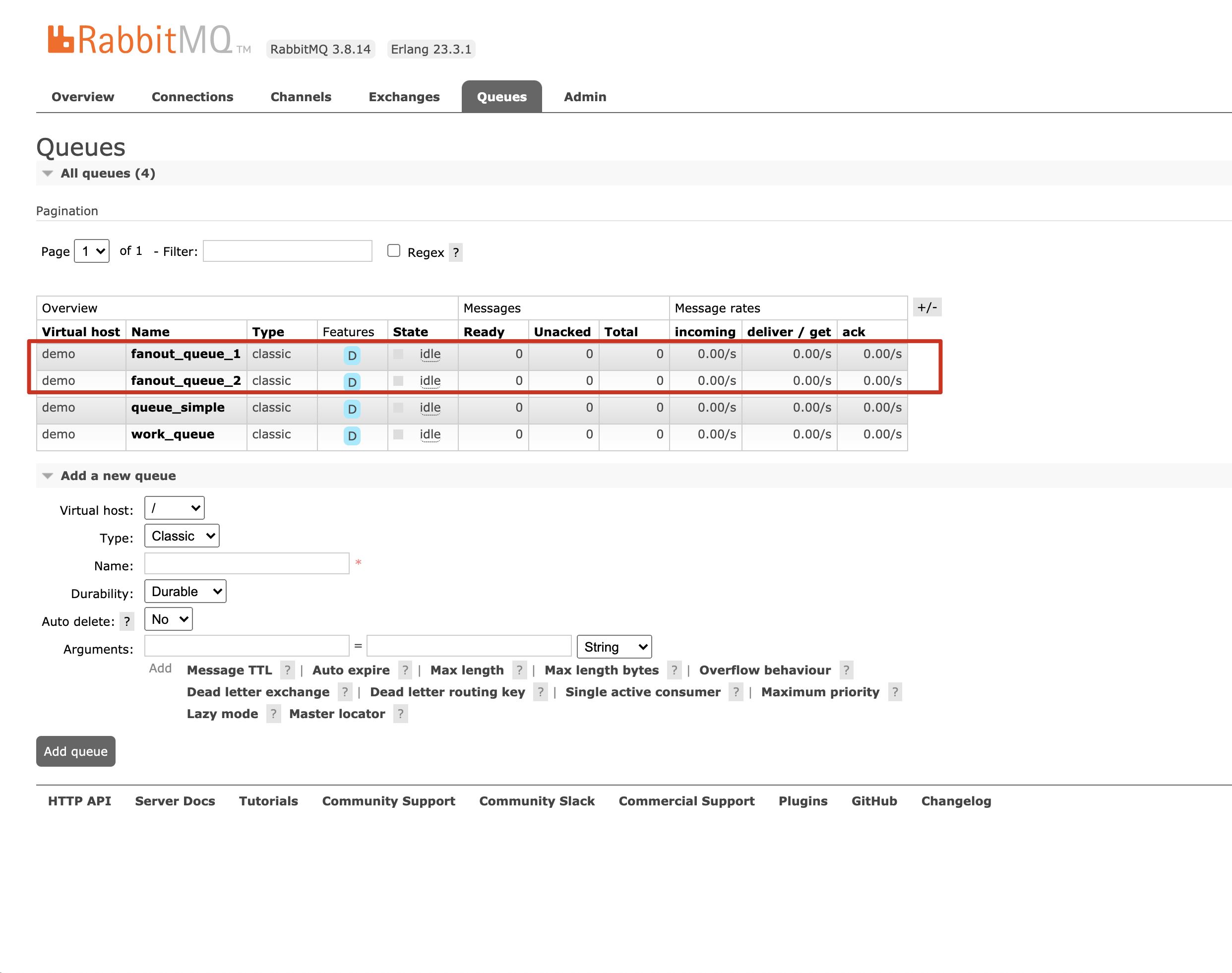Click the D feature badge for work_queue
Image resolution: width=1232 pixels, height=973 pixels.
[x=352, y=436]
